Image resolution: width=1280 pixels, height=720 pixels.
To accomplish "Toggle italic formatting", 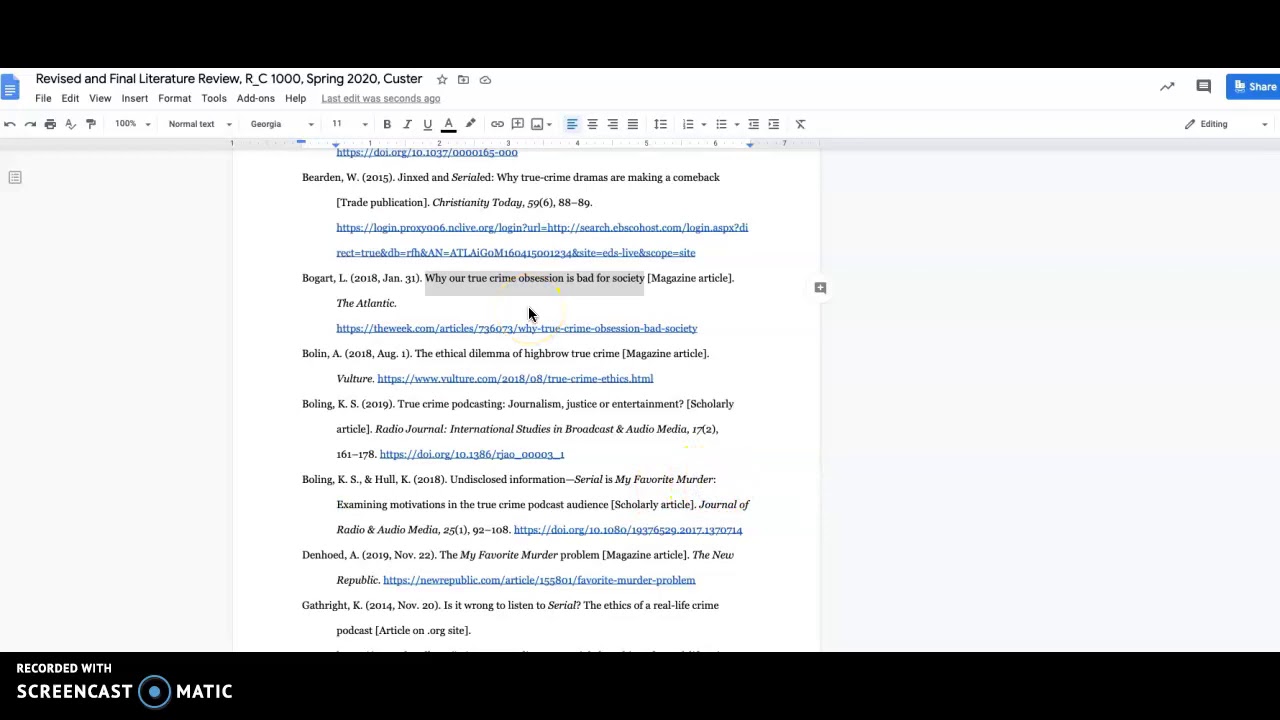I will click(x=407, y=124).
